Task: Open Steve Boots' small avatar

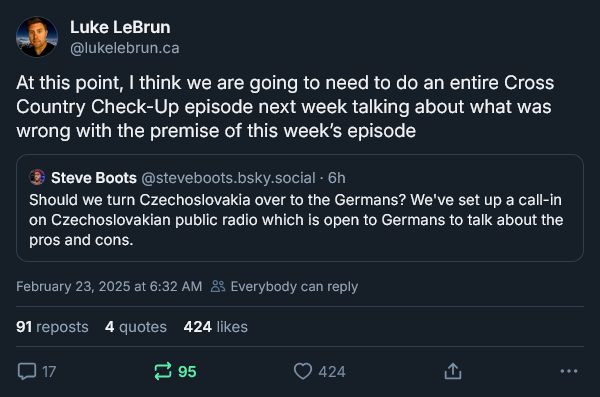Action: click(x=37, y=178)
